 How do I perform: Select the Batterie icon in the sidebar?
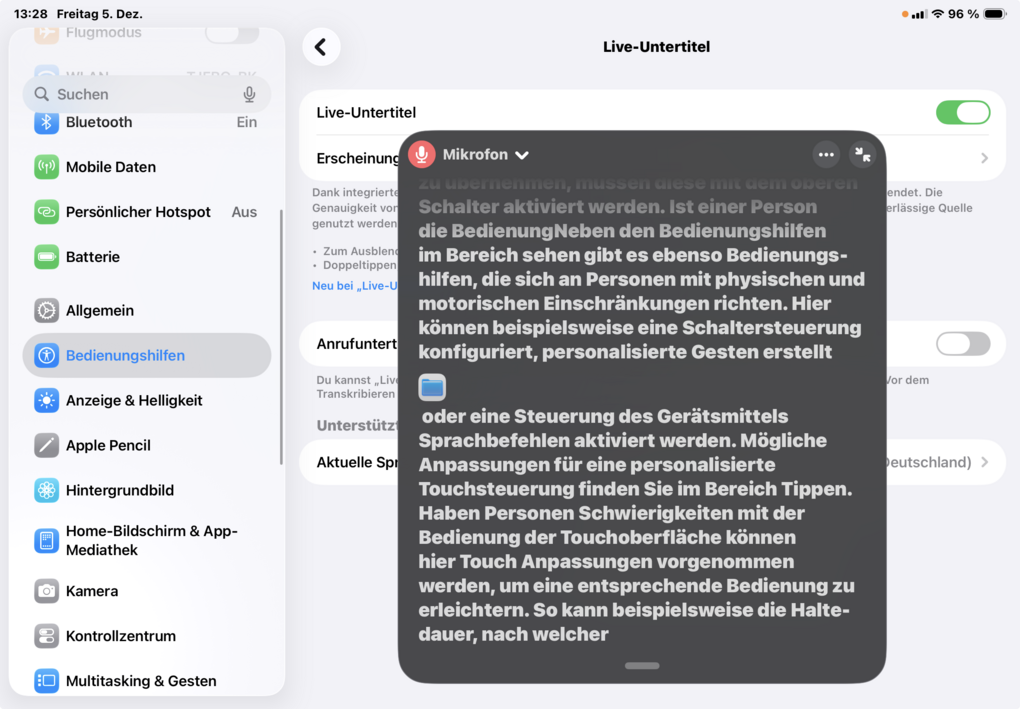click(x=47, y=257)
